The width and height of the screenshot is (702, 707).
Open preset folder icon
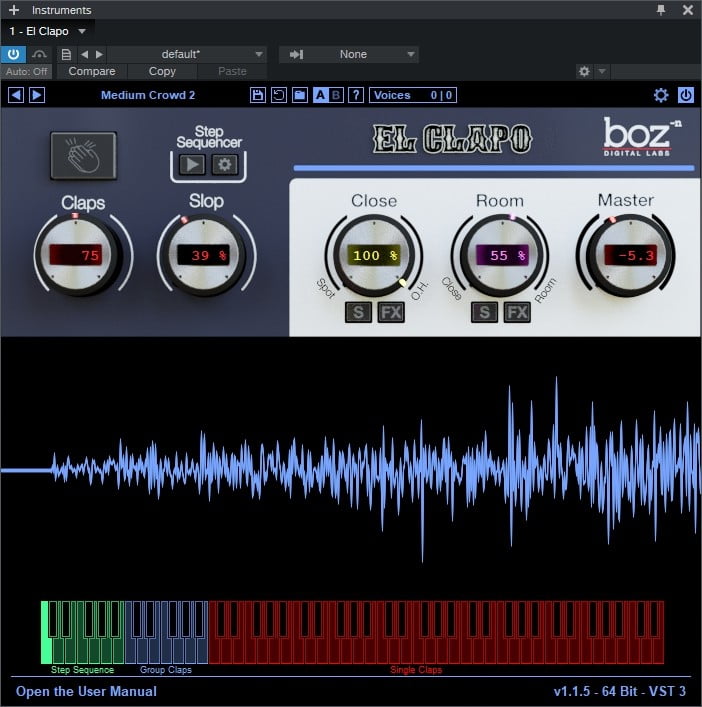point(300,95)
